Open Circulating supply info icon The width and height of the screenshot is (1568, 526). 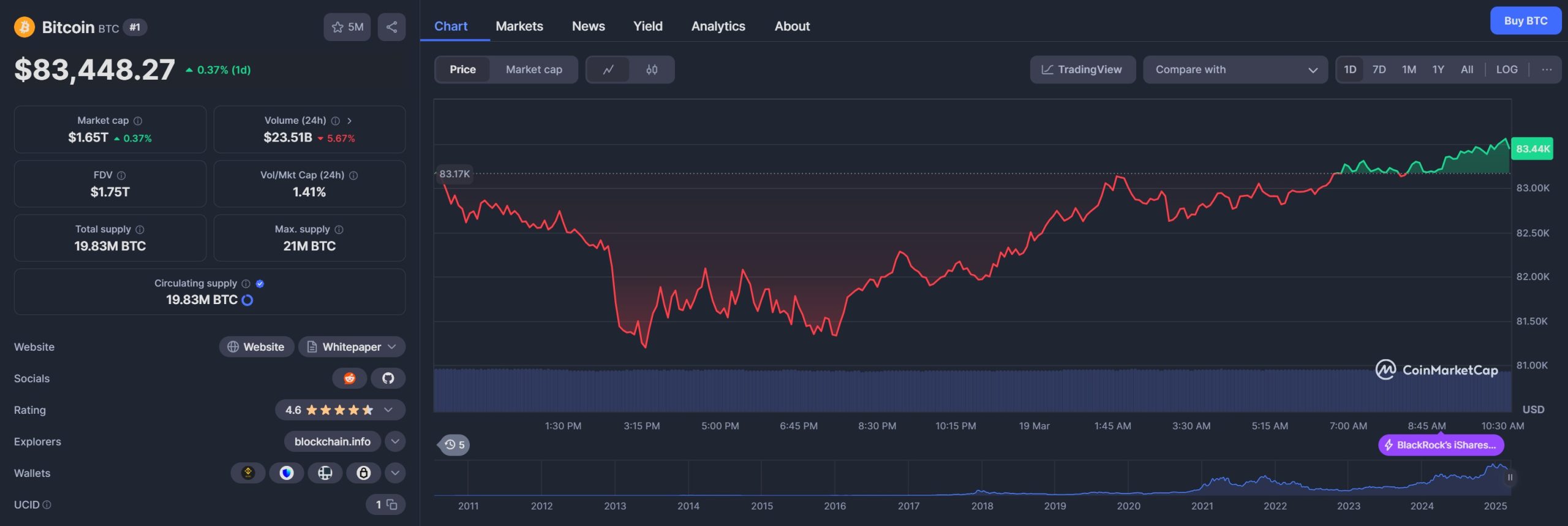coord(246,283)
